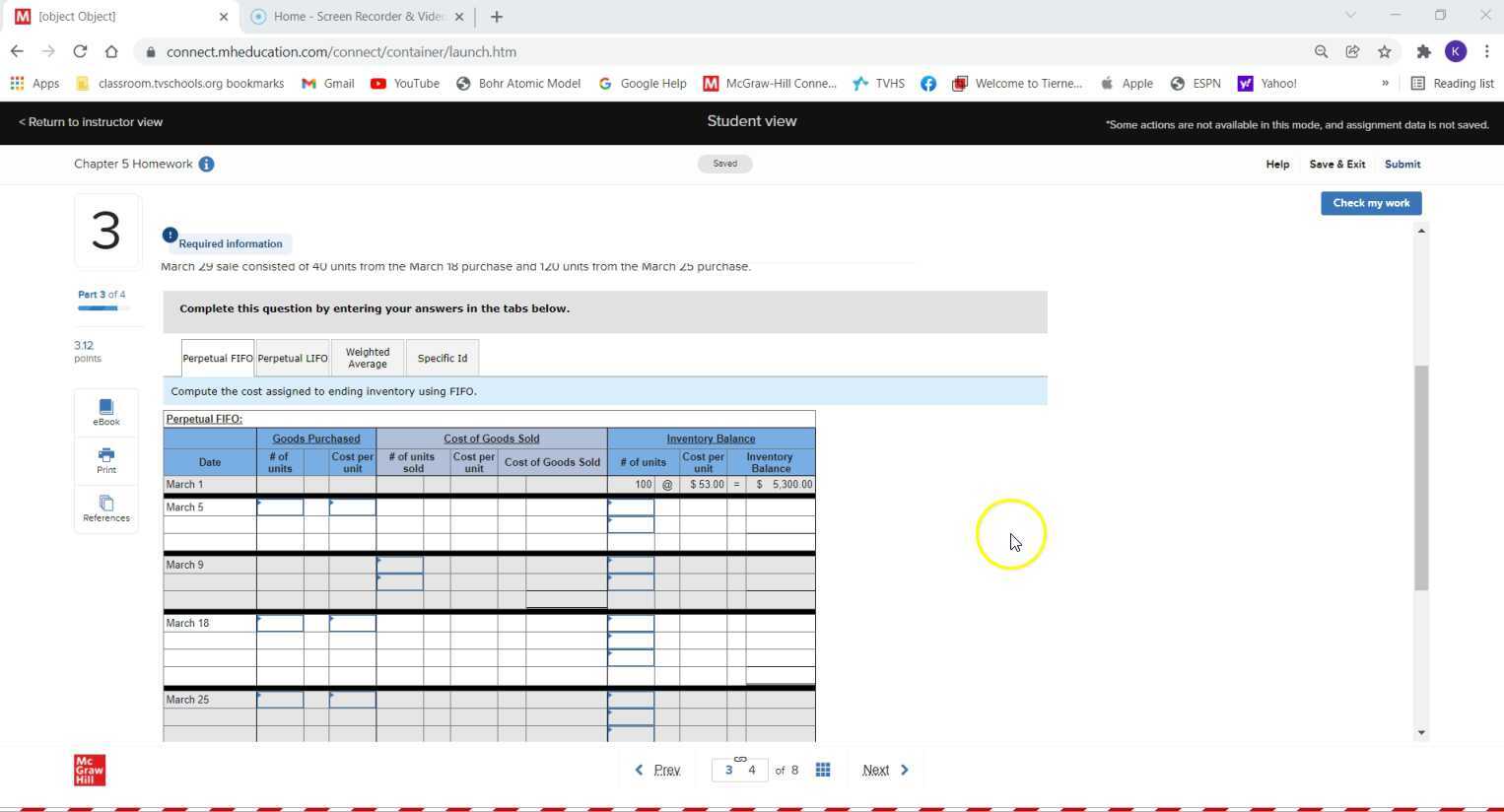This screenshot has height=812, width=1504.
Task: Open Chrome's three-dot menu
Action: (x=1486, y=52)
